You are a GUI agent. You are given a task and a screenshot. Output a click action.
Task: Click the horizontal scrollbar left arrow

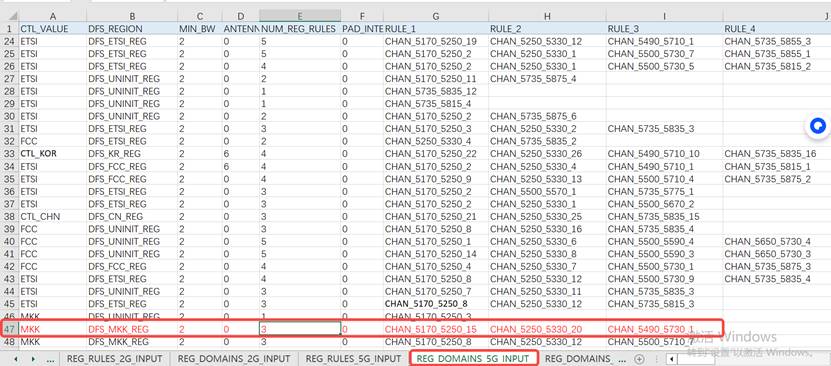671,359
